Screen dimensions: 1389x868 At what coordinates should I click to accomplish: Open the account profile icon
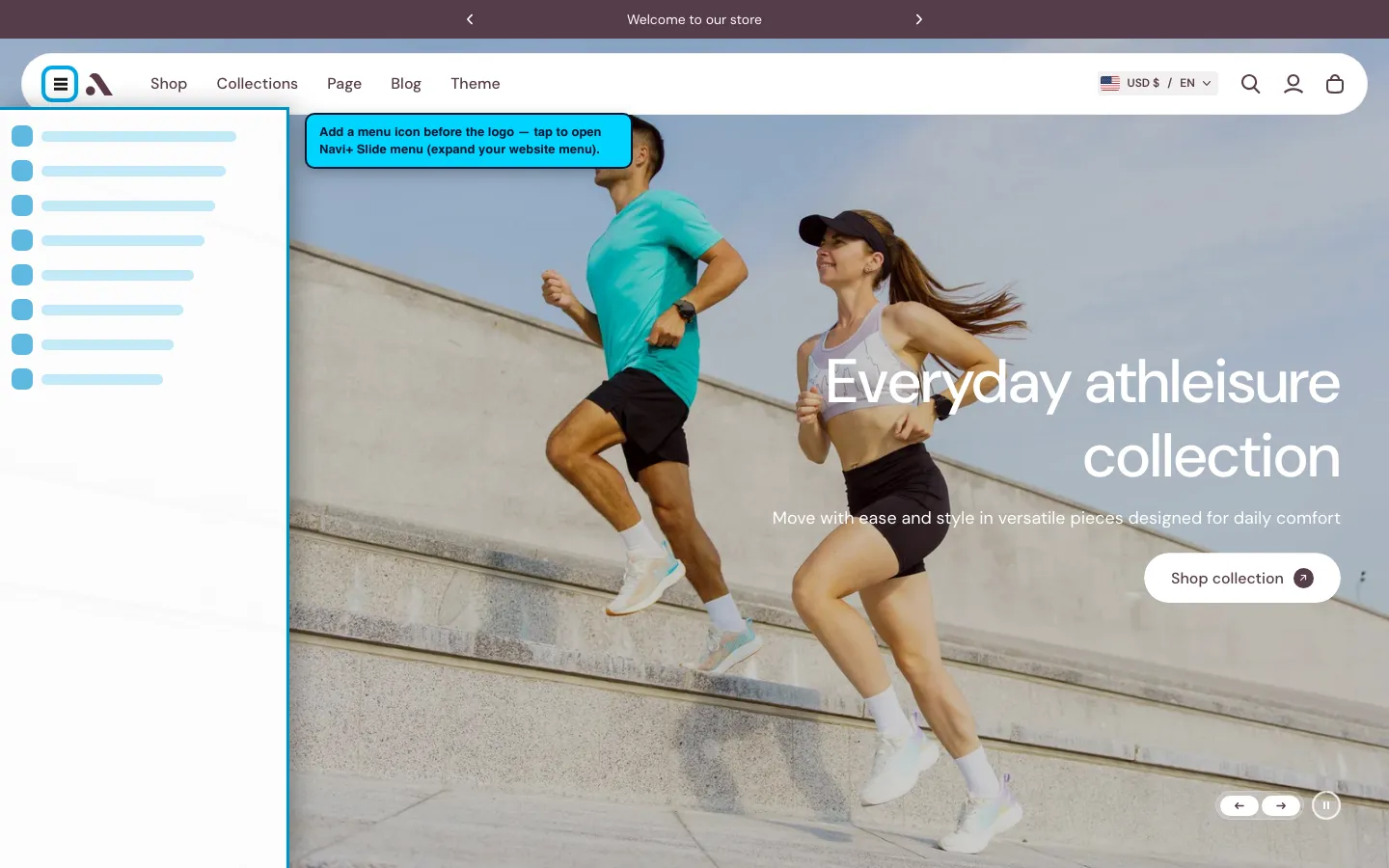[x=1294, y=84]
